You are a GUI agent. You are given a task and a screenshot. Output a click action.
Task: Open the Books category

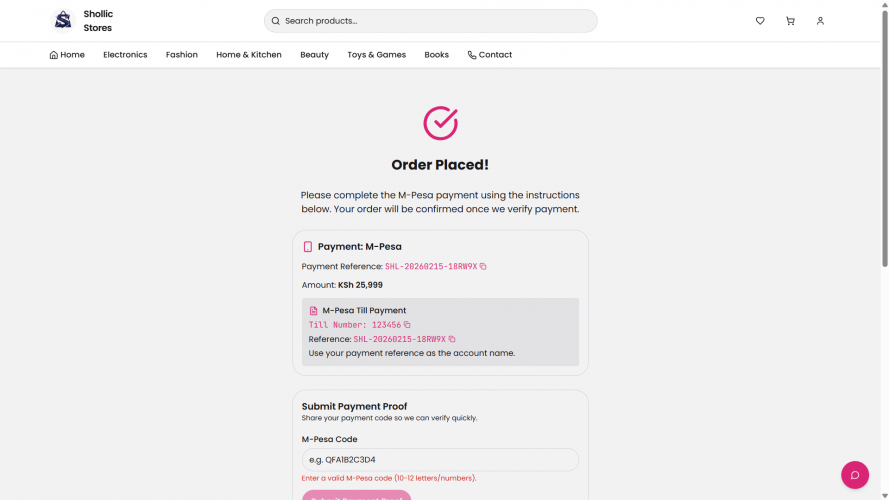pyautogui.click(x=436, y=55)
